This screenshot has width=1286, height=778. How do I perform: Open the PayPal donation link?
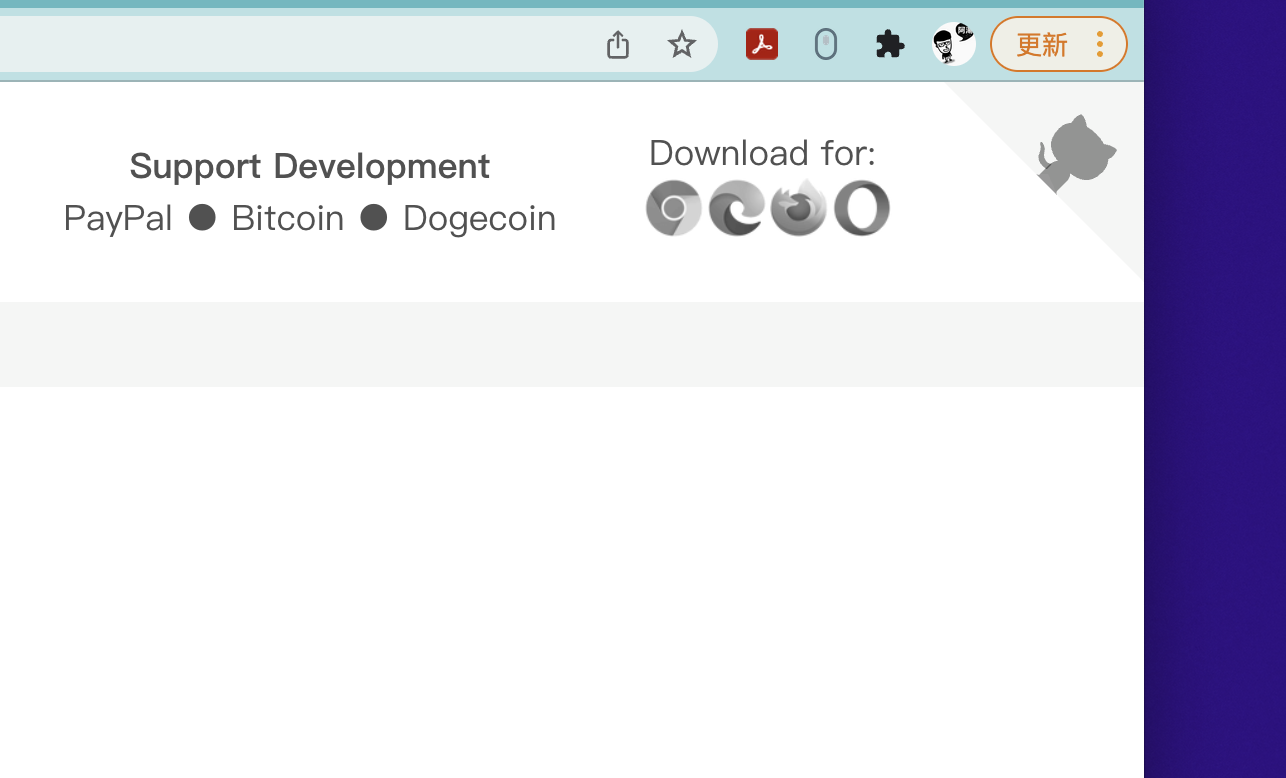[x=118, y=218]
